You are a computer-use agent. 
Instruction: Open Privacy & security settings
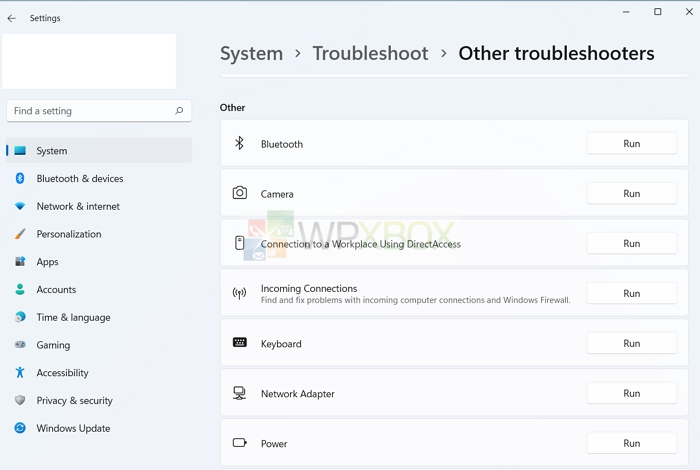coord(99,400)
